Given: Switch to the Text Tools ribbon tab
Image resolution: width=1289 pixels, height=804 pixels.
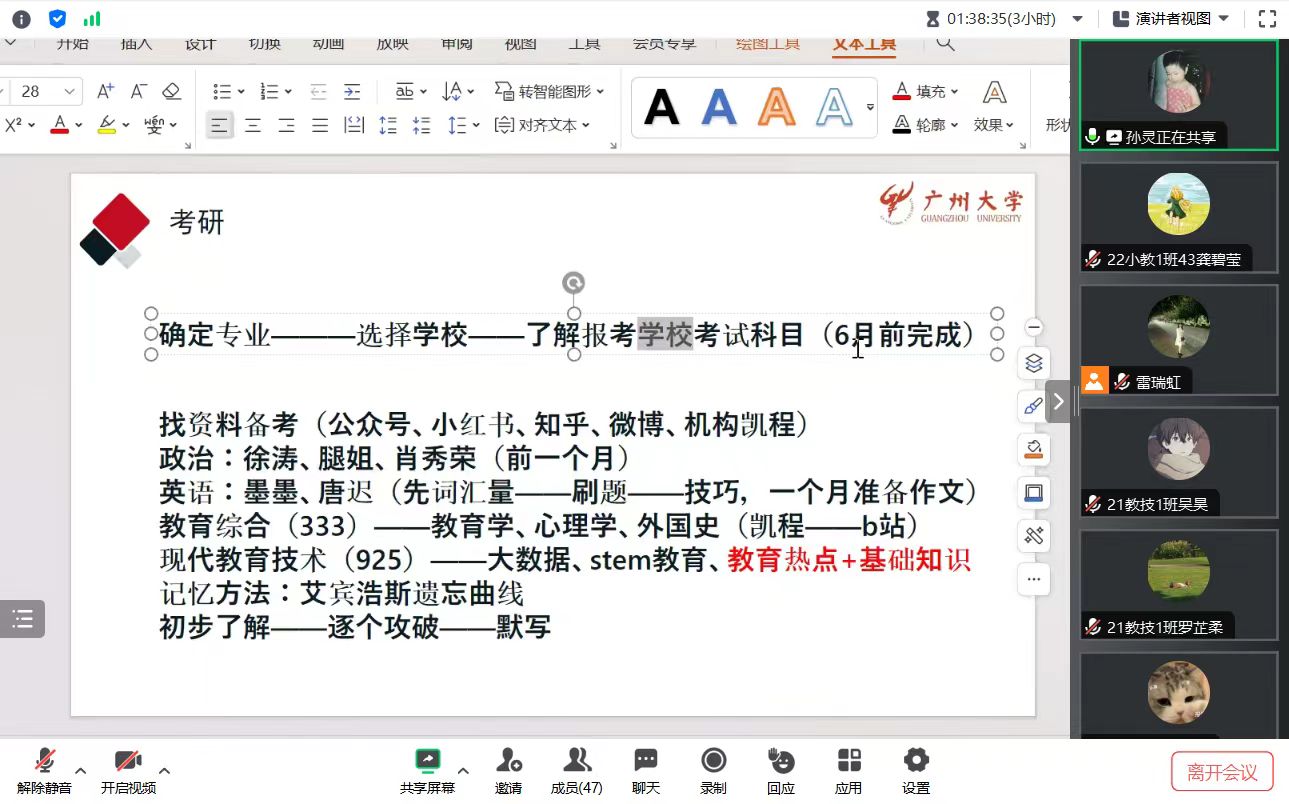Looking at the screenshot, I should point(864,44).
